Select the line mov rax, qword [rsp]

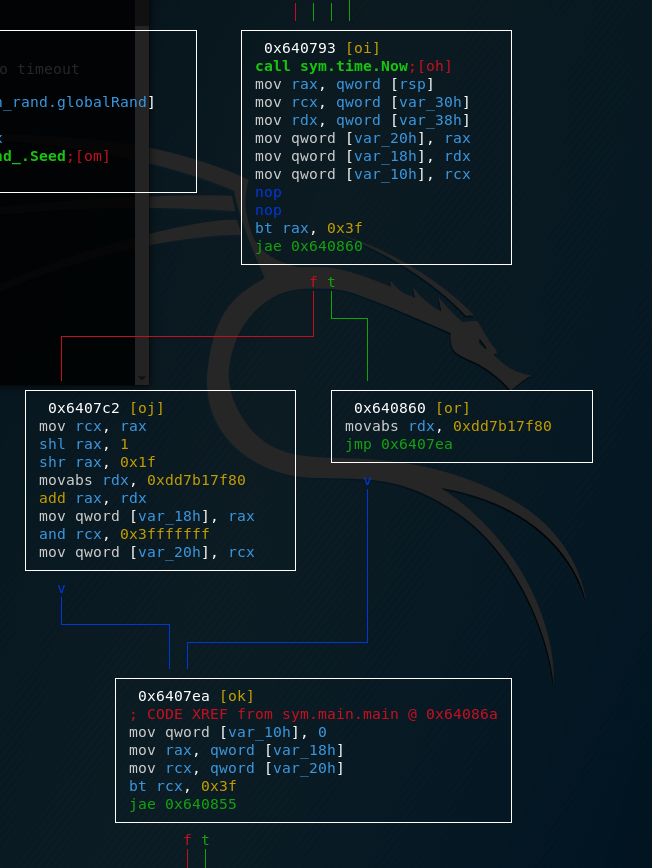click(344, 85)
